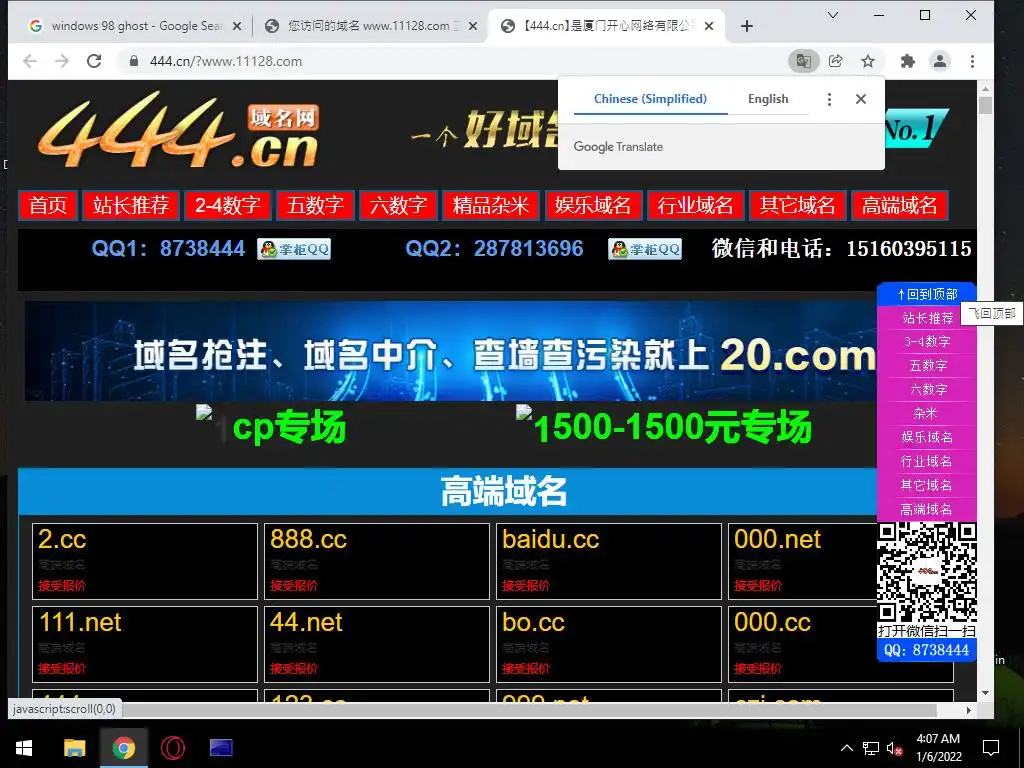Close the www.11128.com tab
The width and height of the screenshot is (1024, 768).
coord(473,26)
